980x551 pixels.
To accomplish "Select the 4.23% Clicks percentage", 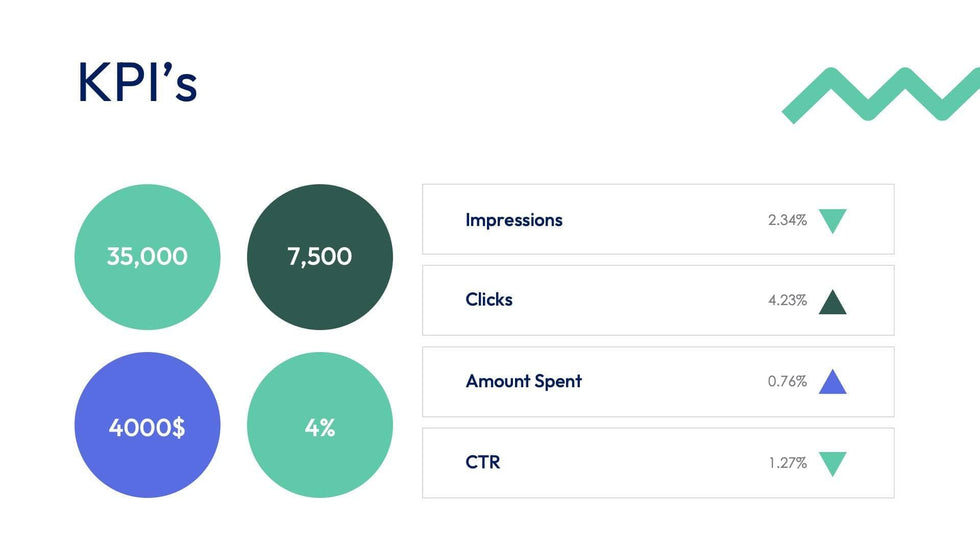I will point(787,300).
